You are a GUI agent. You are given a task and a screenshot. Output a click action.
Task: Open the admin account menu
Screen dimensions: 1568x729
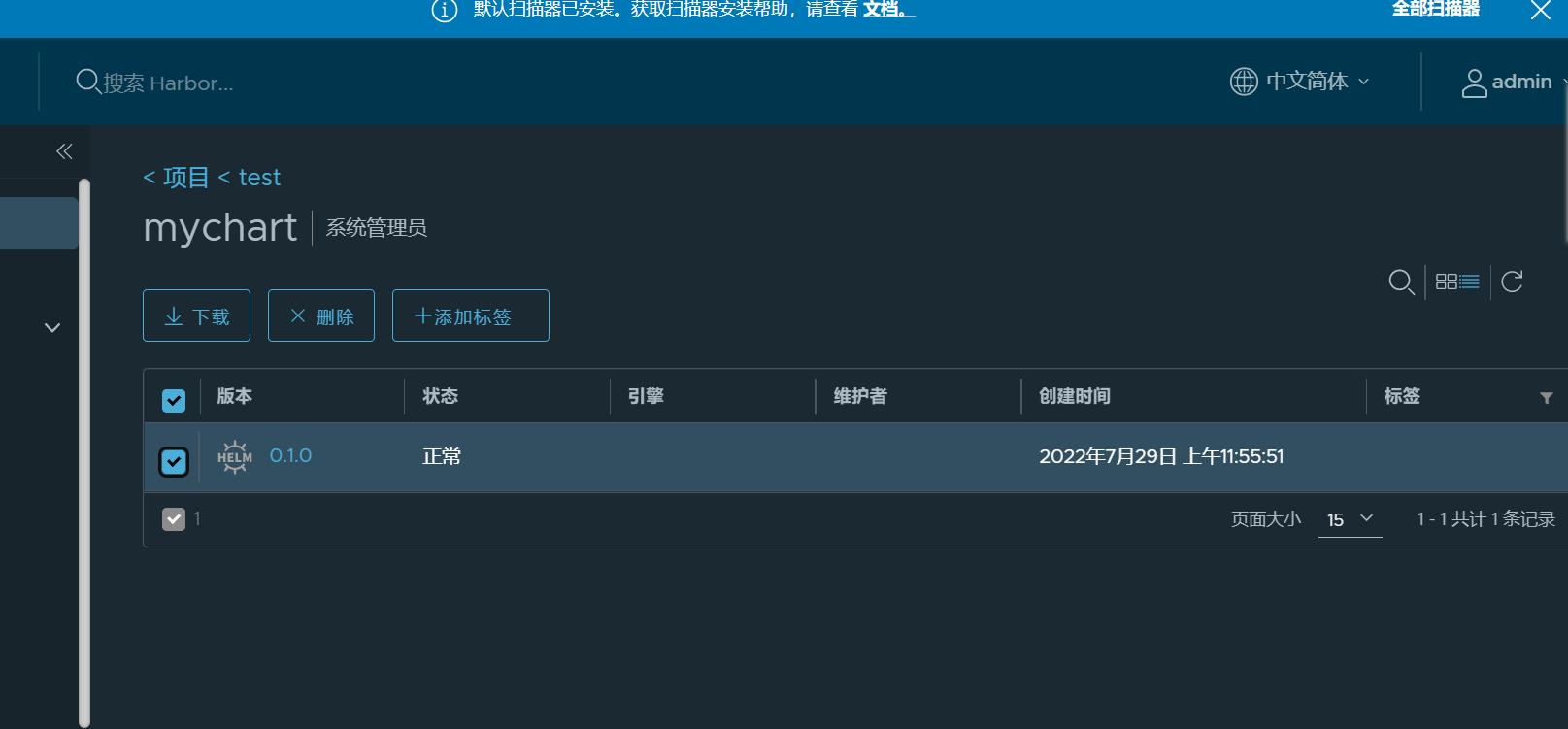(1513, 83)
